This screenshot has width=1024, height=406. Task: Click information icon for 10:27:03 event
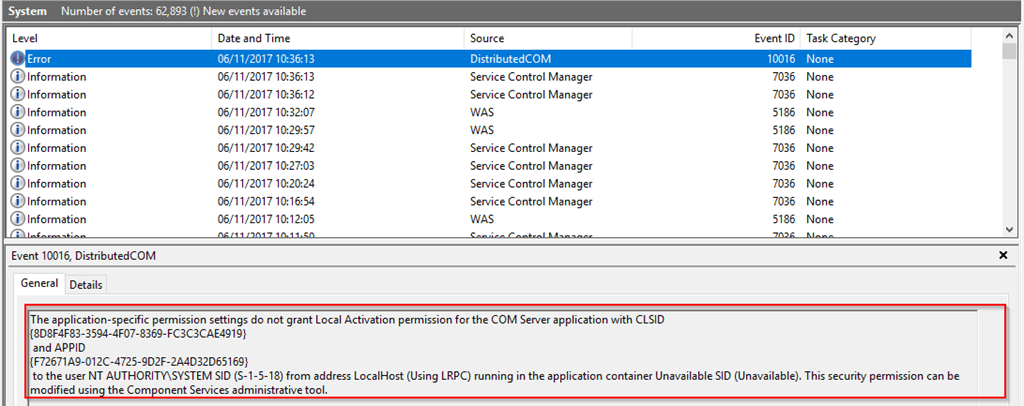[18, 166]
